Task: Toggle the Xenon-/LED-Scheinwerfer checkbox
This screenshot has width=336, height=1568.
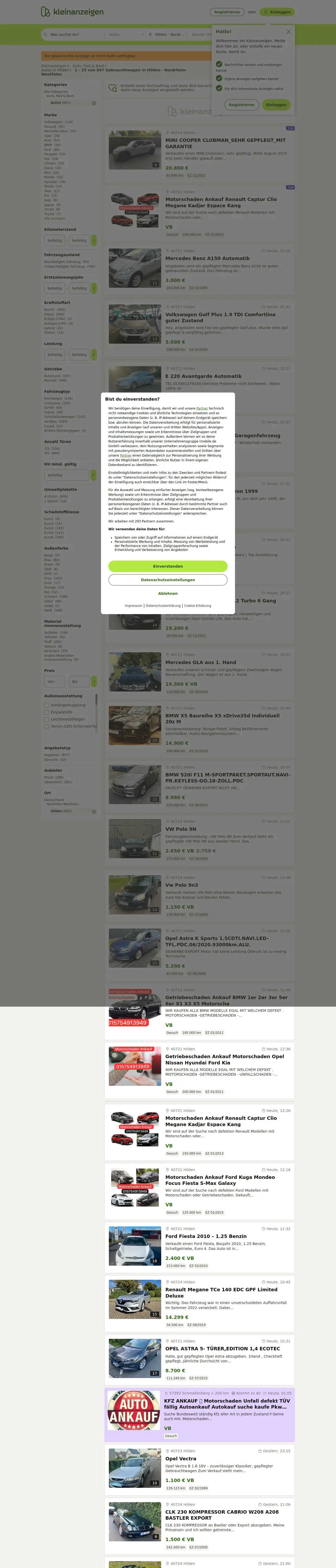Action: (x=47, y=726)
